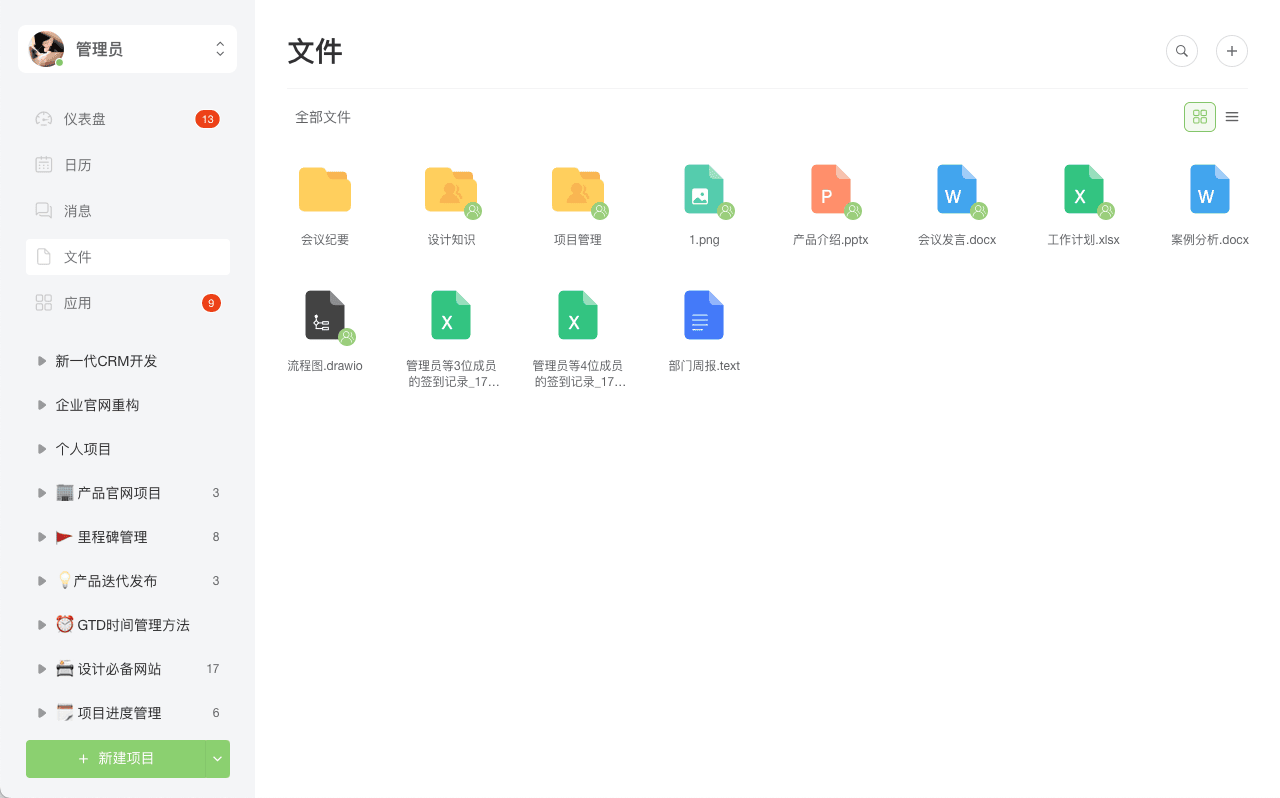Expand the 新一代CRM开发 project
Viewport: 1280px width, 798px height.
[41, 360]
